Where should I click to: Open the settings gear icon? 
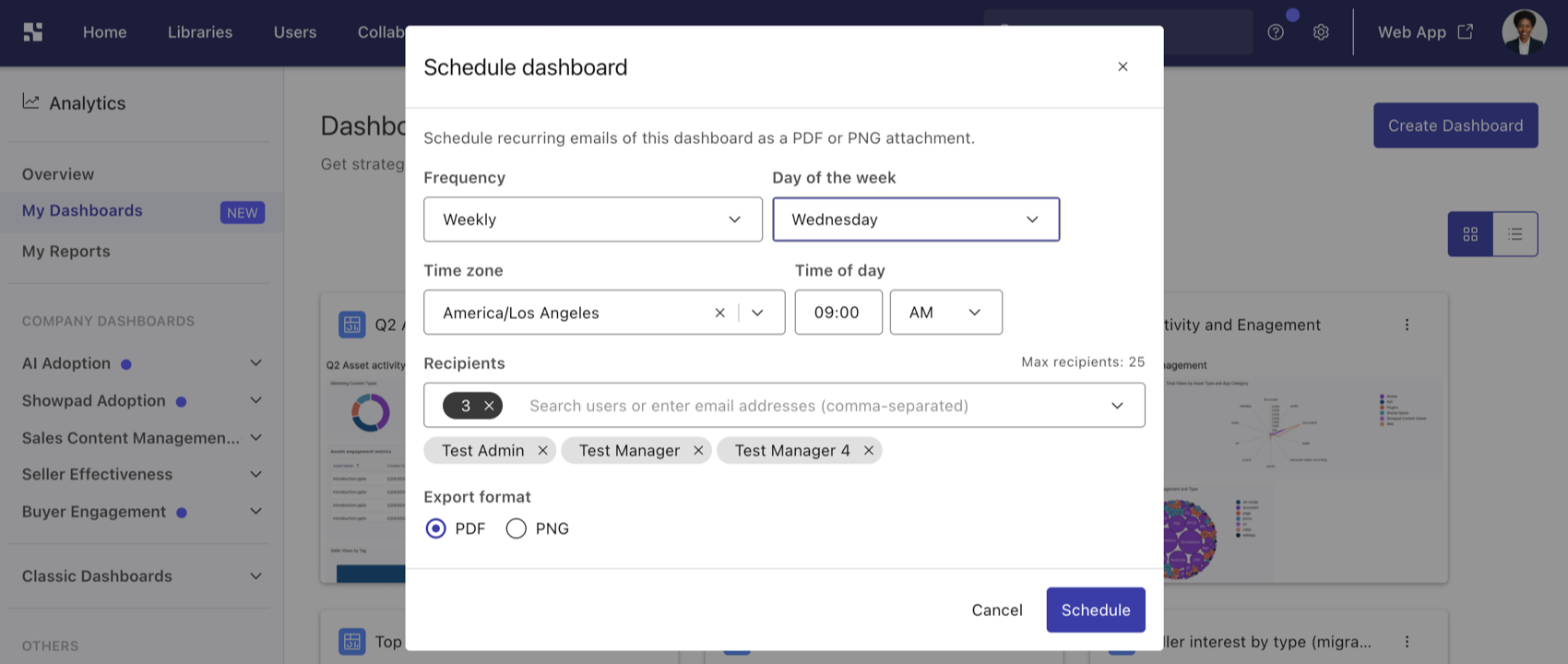(1321, 32)
